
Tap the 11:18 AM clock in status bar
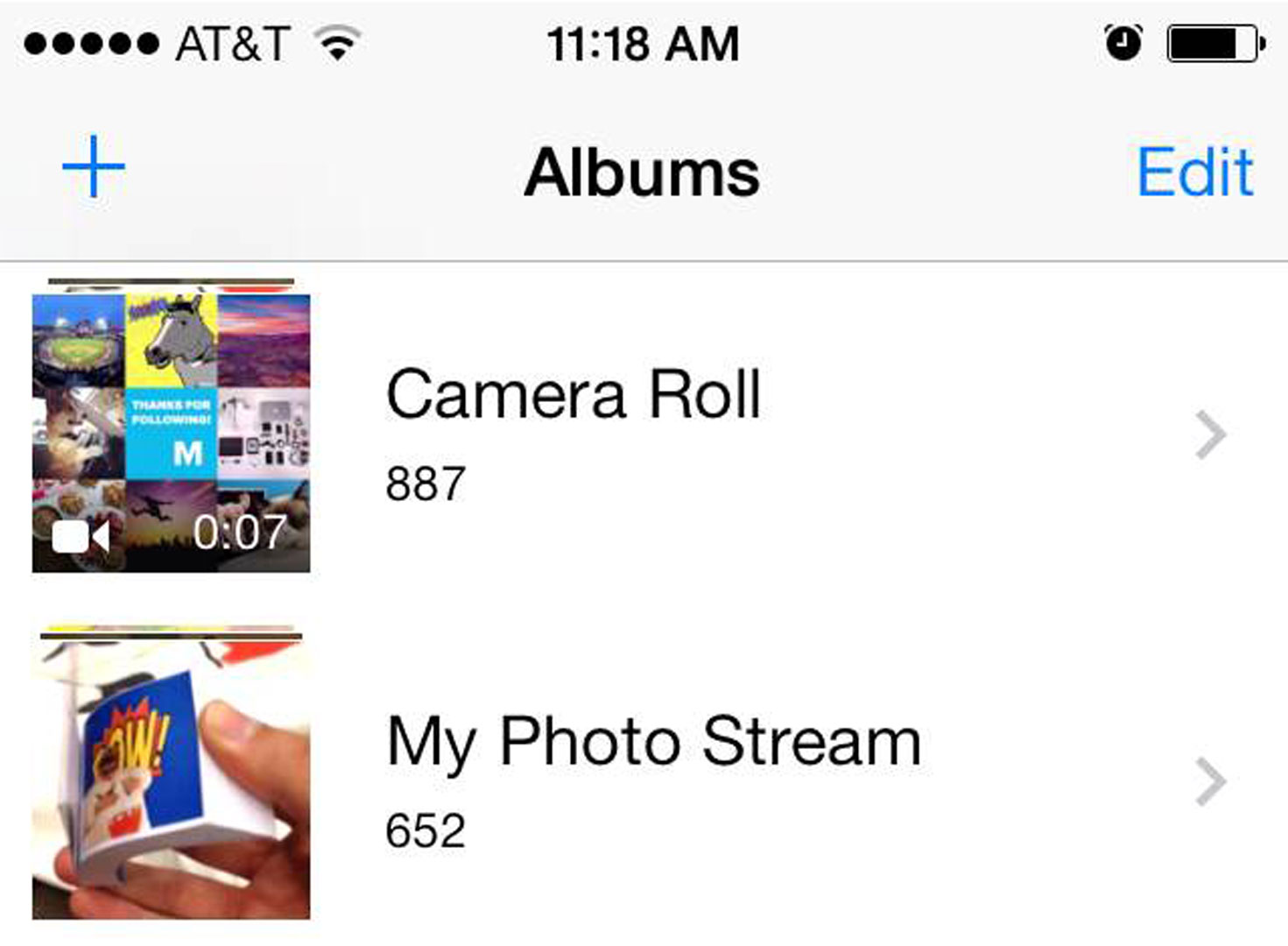tap(643, 44)
